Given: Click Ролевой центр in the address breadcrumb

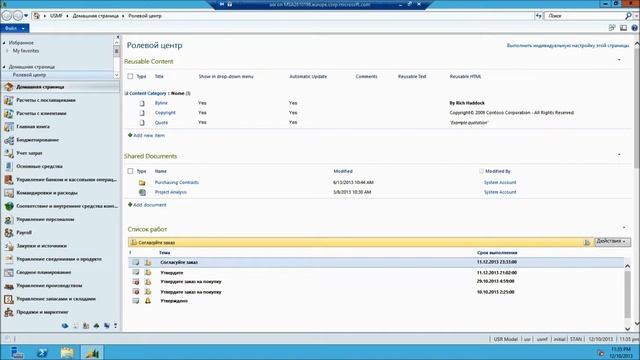Looking at the screenshot, I should [x=145, y=16].
